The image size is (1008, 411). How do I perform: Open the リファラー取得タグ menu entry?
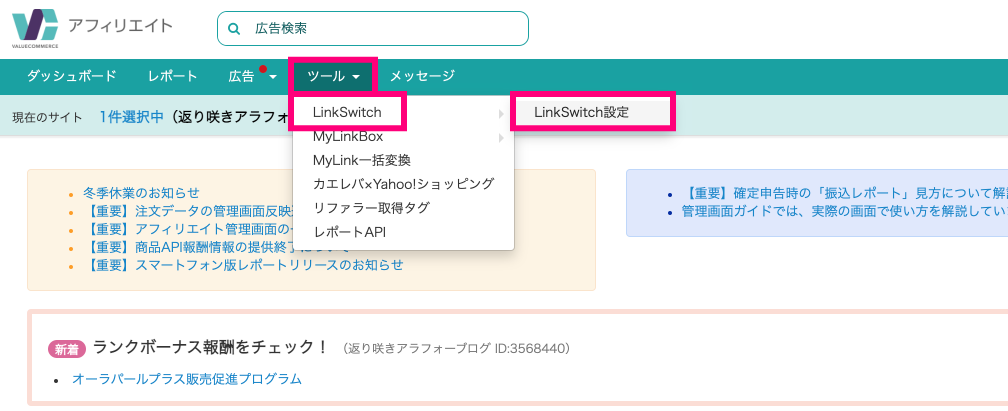coord(370,208)
